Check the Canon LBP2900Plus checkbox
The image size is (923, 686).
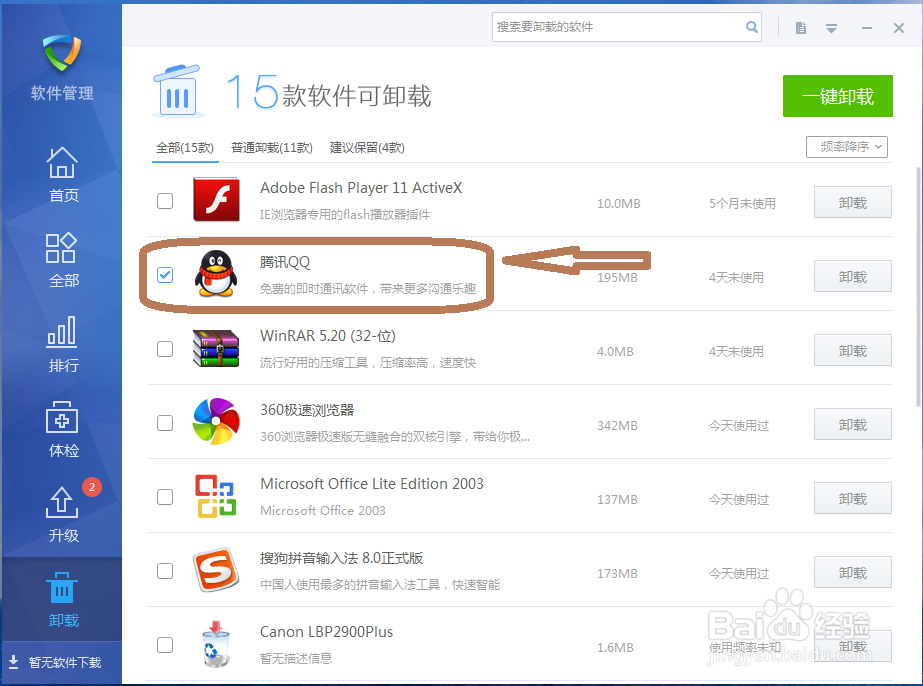pos(165,645)
